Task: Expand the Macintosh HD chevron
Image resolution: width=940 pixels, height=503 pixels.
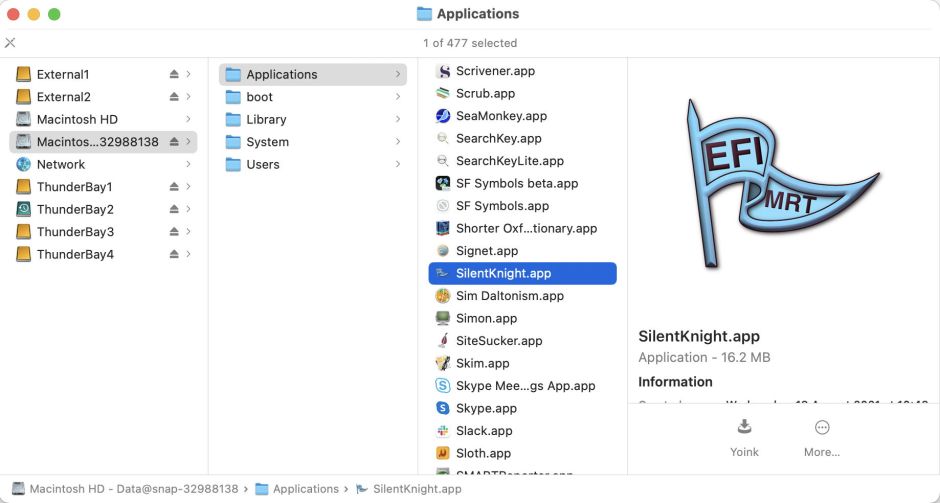Action: (188, 120)
